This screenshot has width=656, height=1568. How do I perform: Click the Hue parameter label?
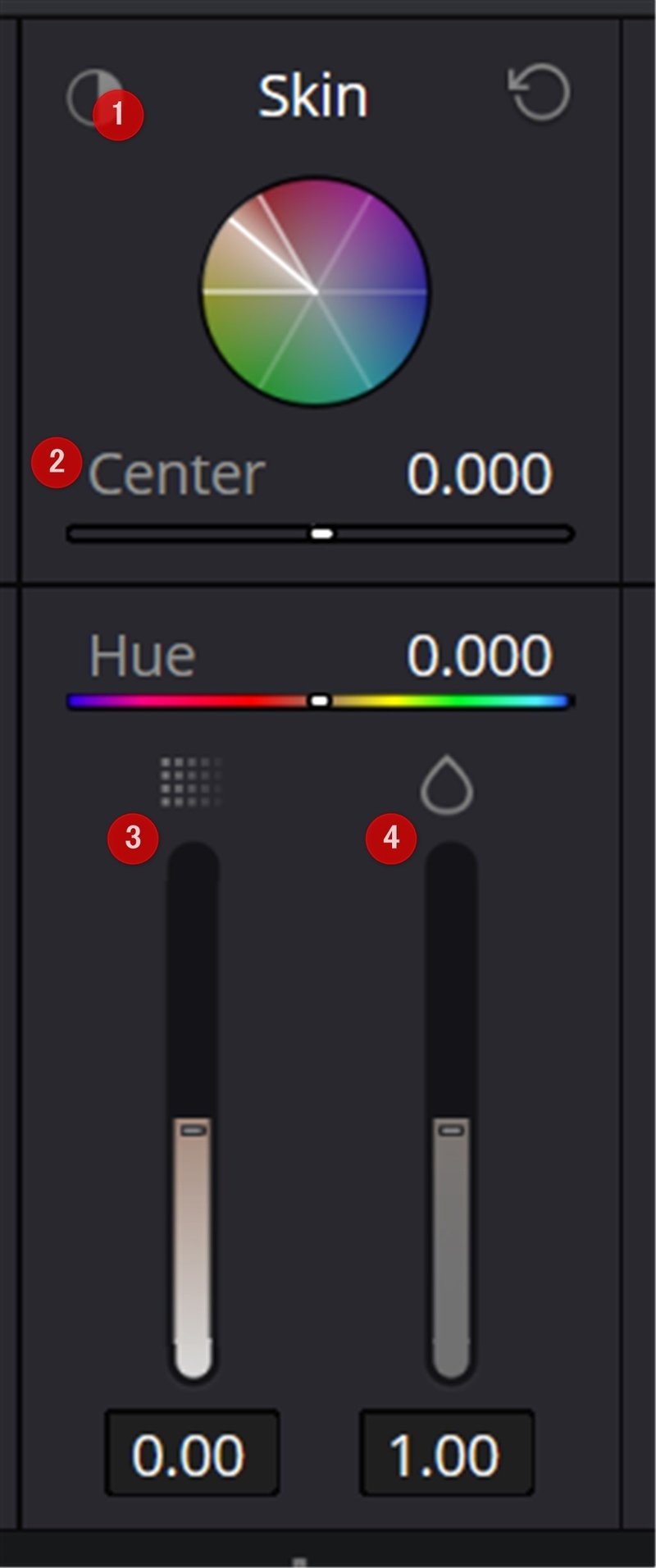click(142, 656)
